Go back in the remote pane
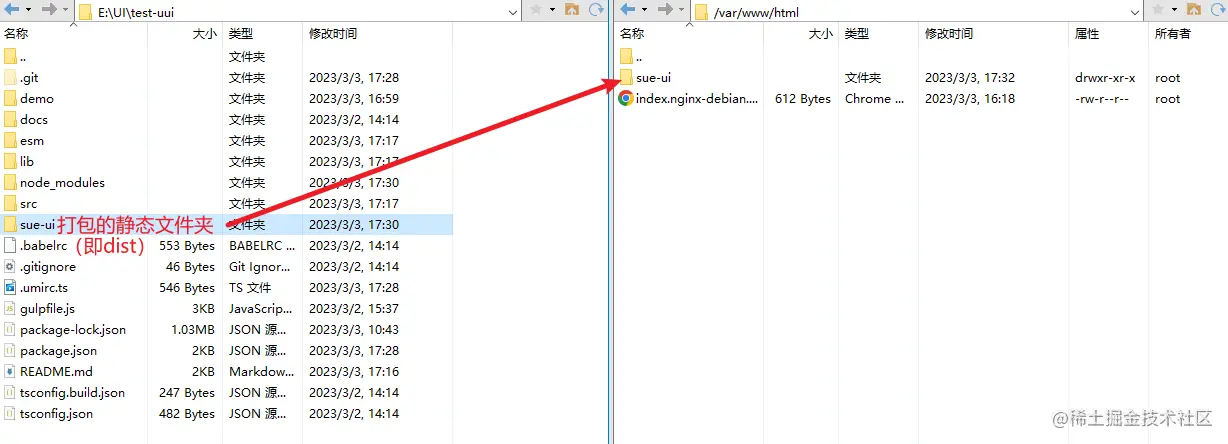The width and height of the screenshot is (1228, 444). (627, 10)
